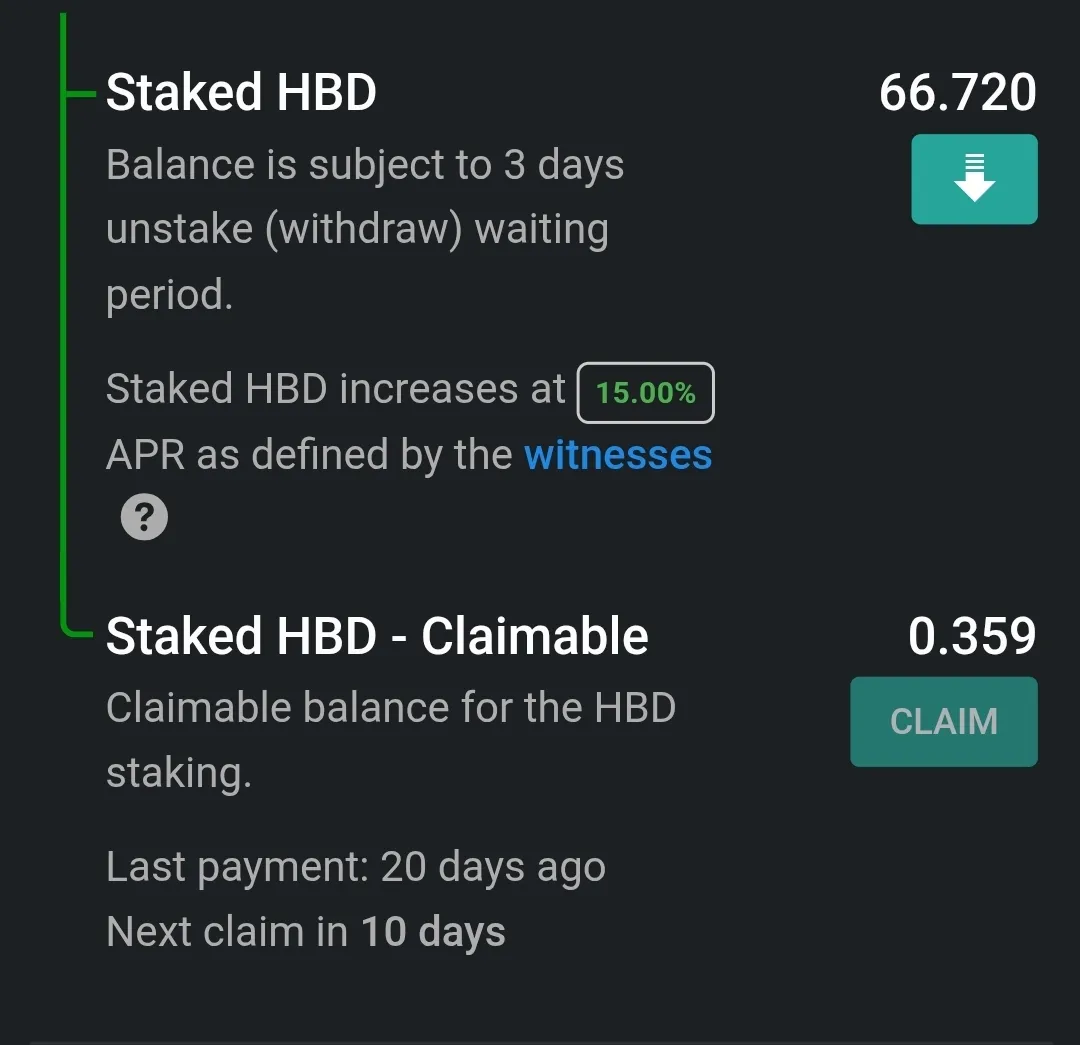The width and height of the screenshot is (1080, 1045).
Task: Select the Staked HBD increases at text
Action: click(335, 389)
